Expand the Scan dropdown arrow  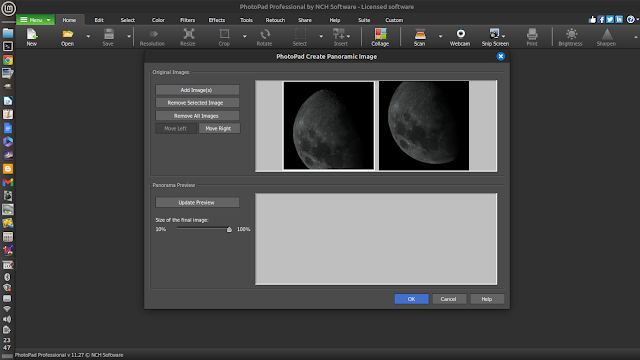click(440, 37)
